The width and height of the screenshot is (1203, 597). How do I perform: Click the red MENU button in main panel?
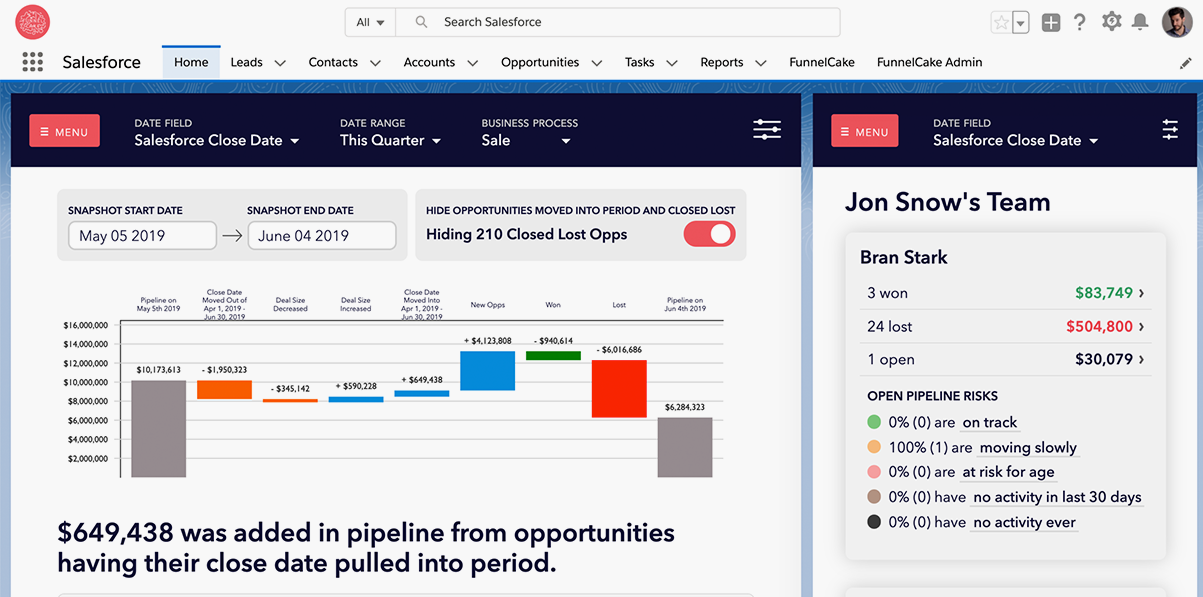pyautogui.click(x=64, y=131)
